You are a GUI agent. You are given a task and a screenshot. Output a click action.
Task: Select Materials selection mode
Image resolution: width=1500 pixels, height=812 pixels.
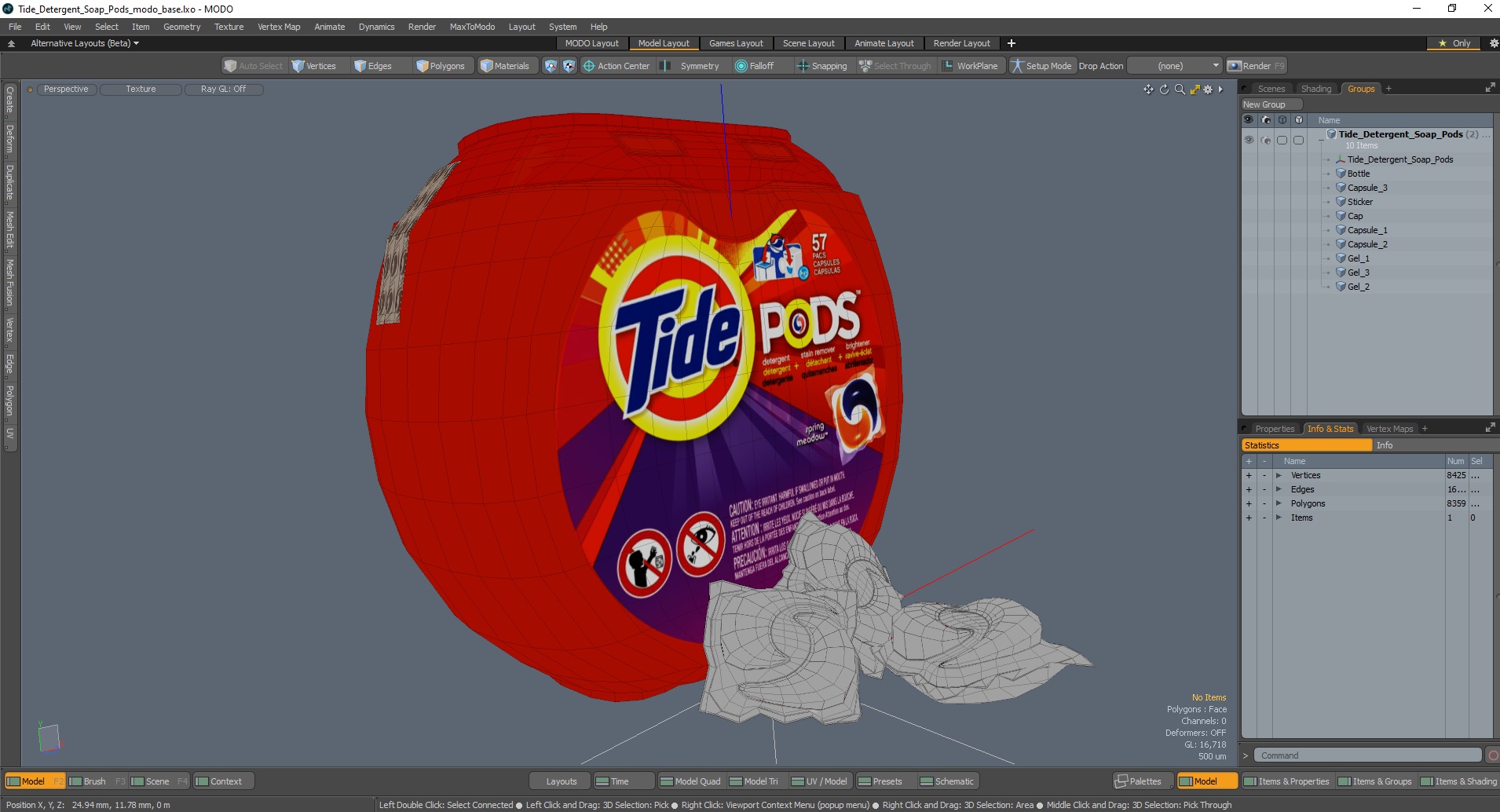pos(505,66)
